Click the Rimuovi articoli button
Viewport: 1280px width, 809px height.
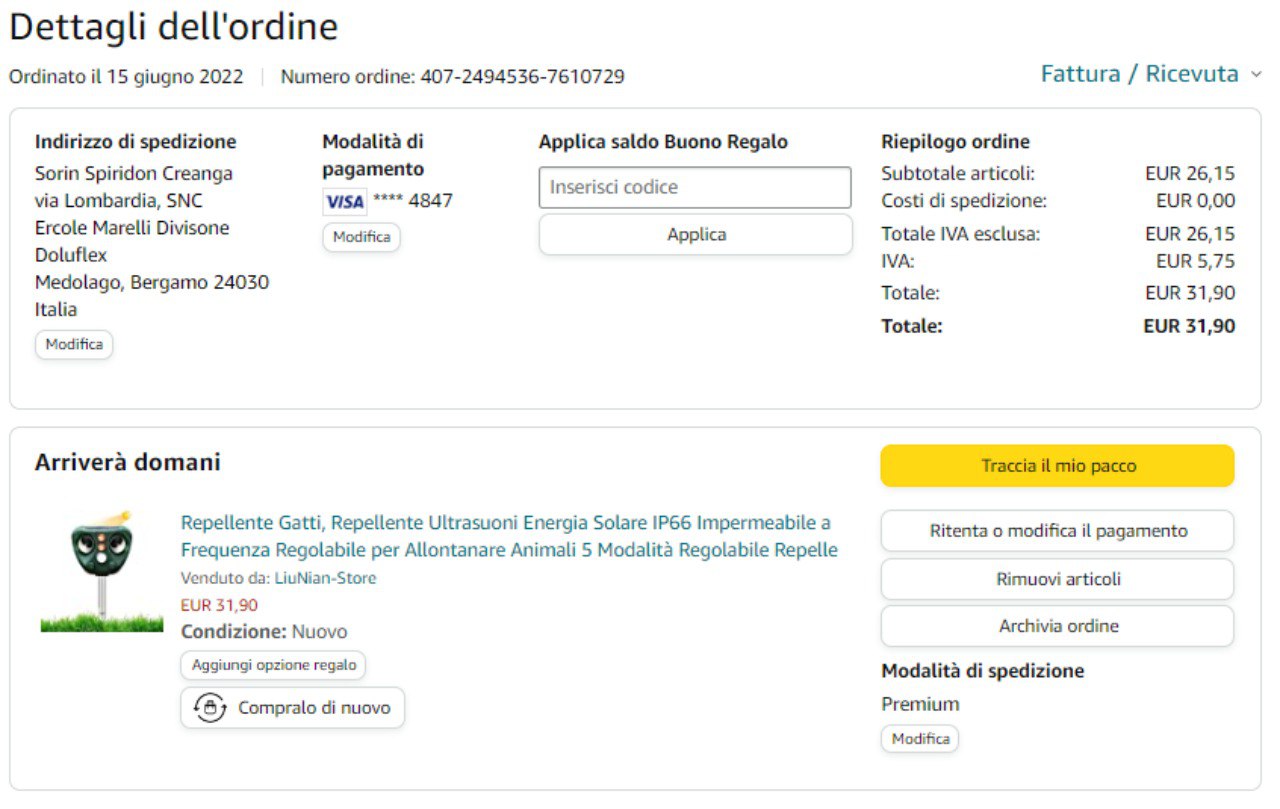[x=1057, y=579]
